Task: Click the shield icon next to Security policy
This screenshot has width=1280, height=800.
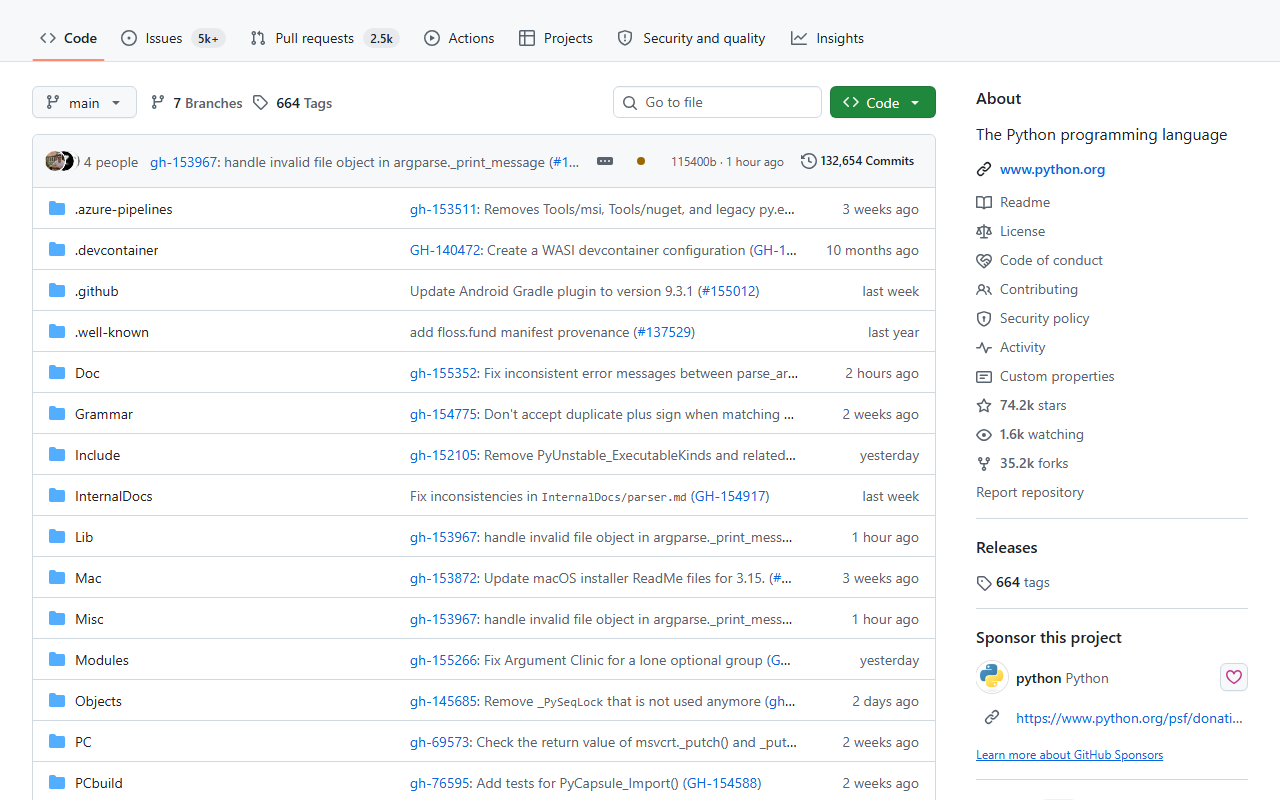Action: (984, 318)
